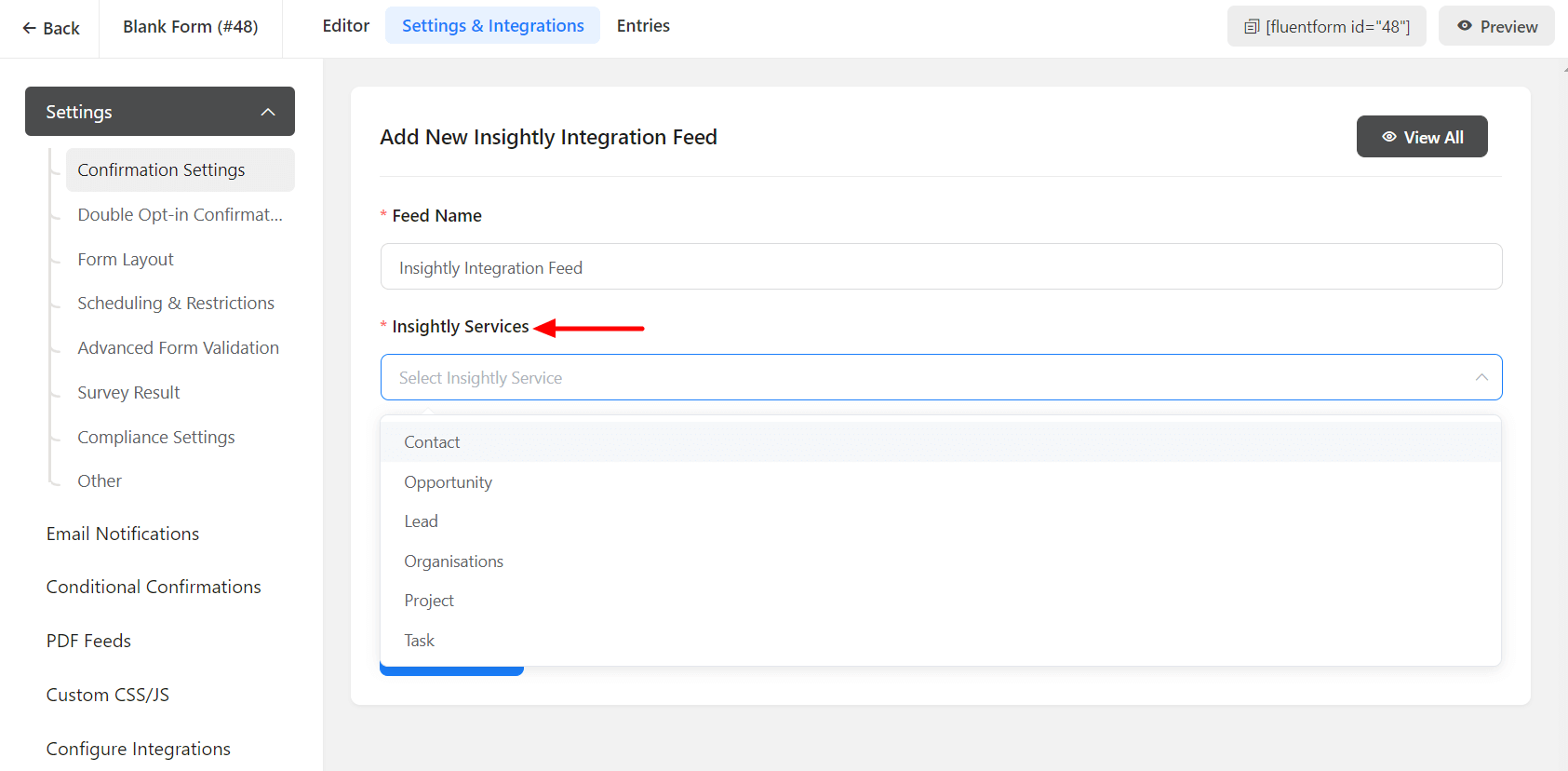Click the eye icon on View All

(1388, 137)
